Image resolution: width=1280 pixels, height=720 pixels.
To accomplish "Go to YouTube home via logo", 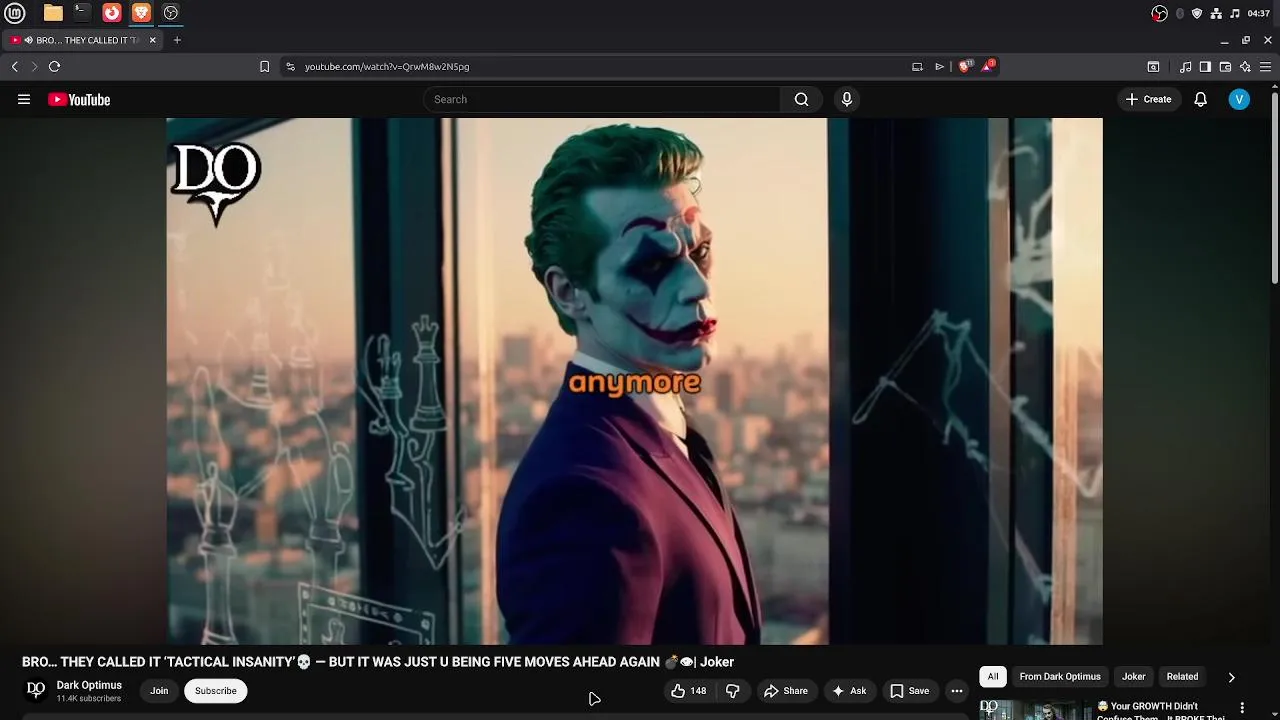I will 79,99.
